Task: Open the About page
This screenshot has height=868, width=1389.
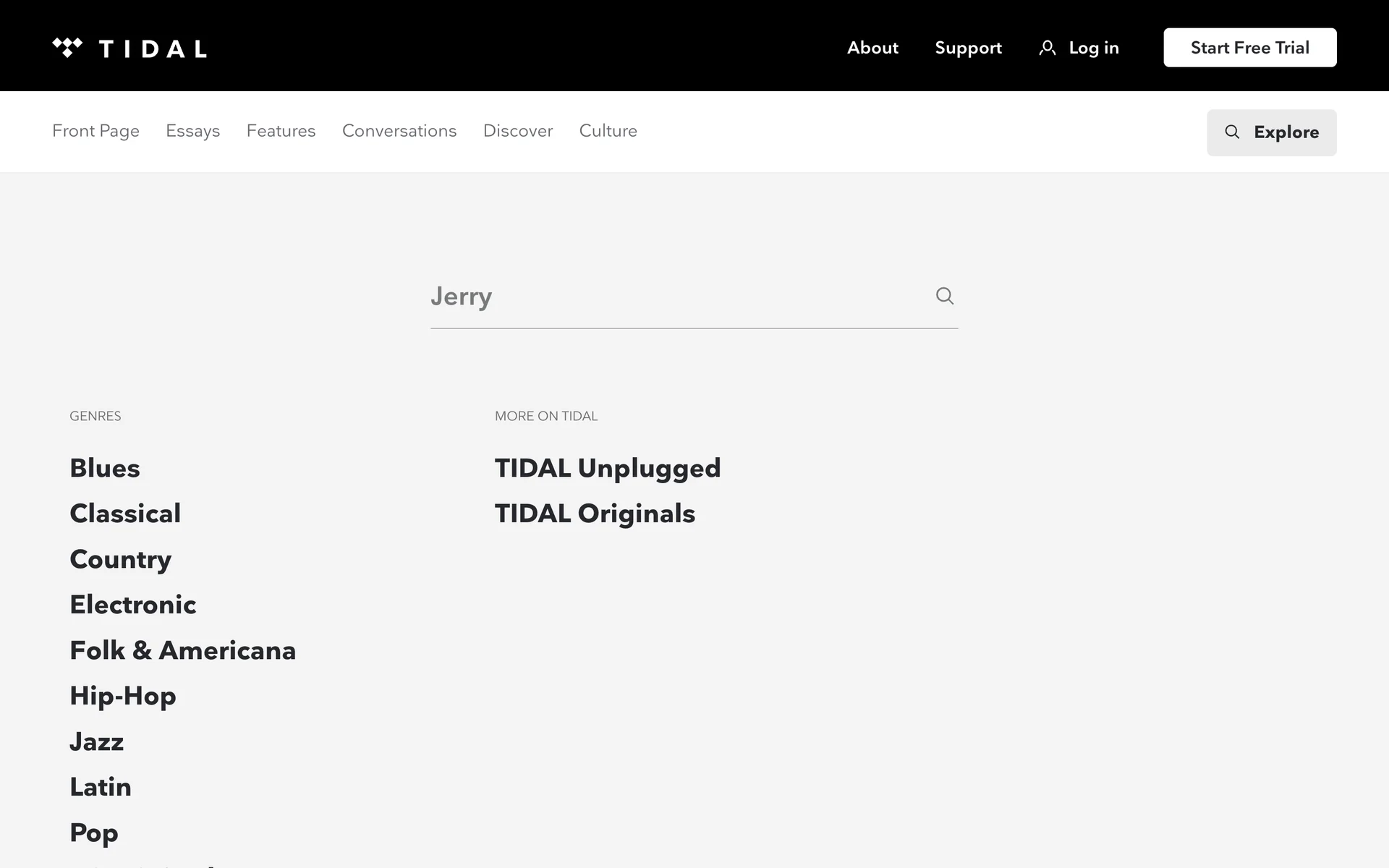Action: point(872,48)
